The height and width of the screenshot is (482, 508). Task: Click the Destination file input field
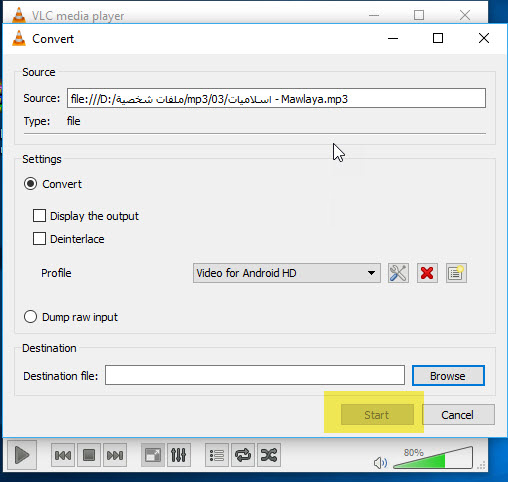point(255,375)
